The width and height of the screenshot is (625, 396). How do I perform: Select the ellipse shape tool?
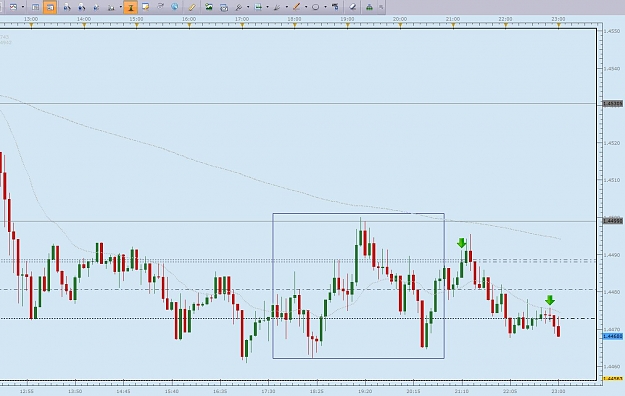pos(316,7)
